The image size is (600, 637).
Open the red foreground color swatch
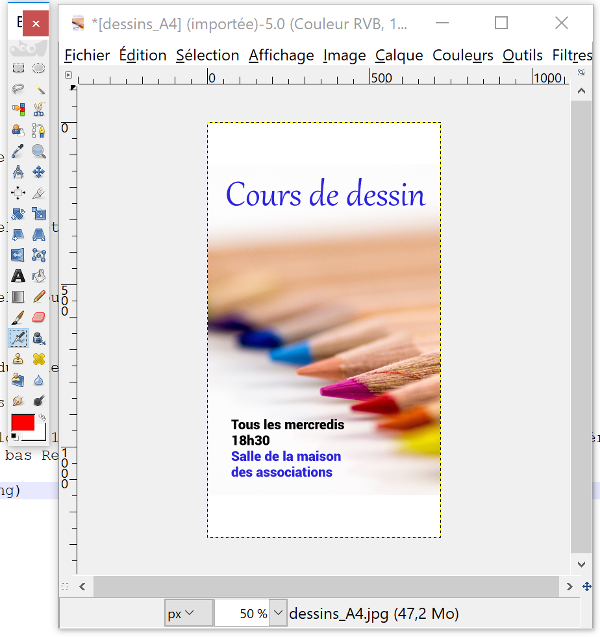coord(23,422)
